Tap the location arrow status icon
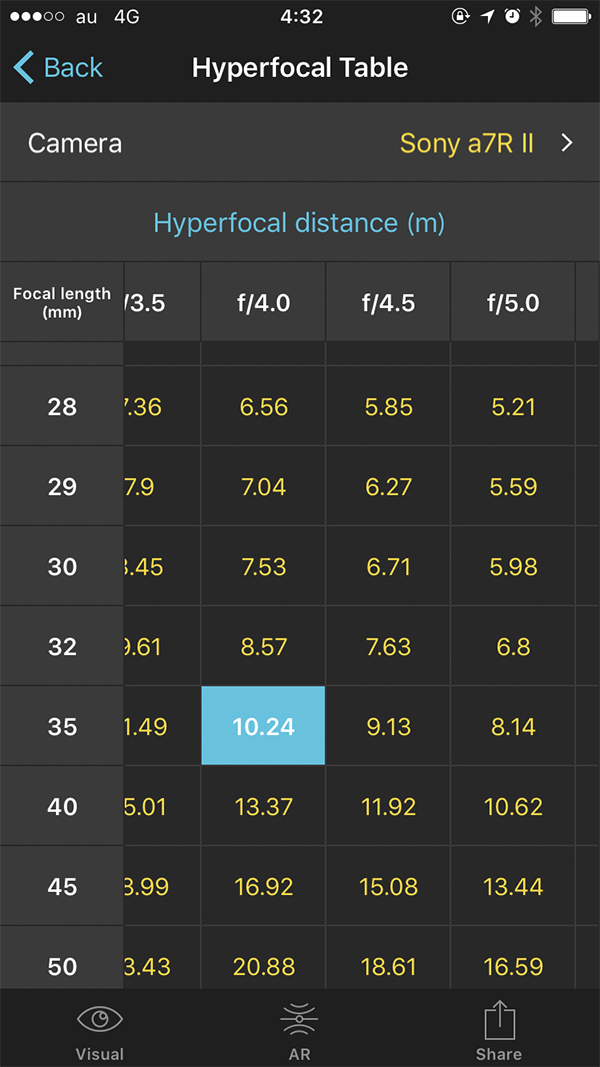The height and width of the screenshot is (1067, 600). pos(487,17)
